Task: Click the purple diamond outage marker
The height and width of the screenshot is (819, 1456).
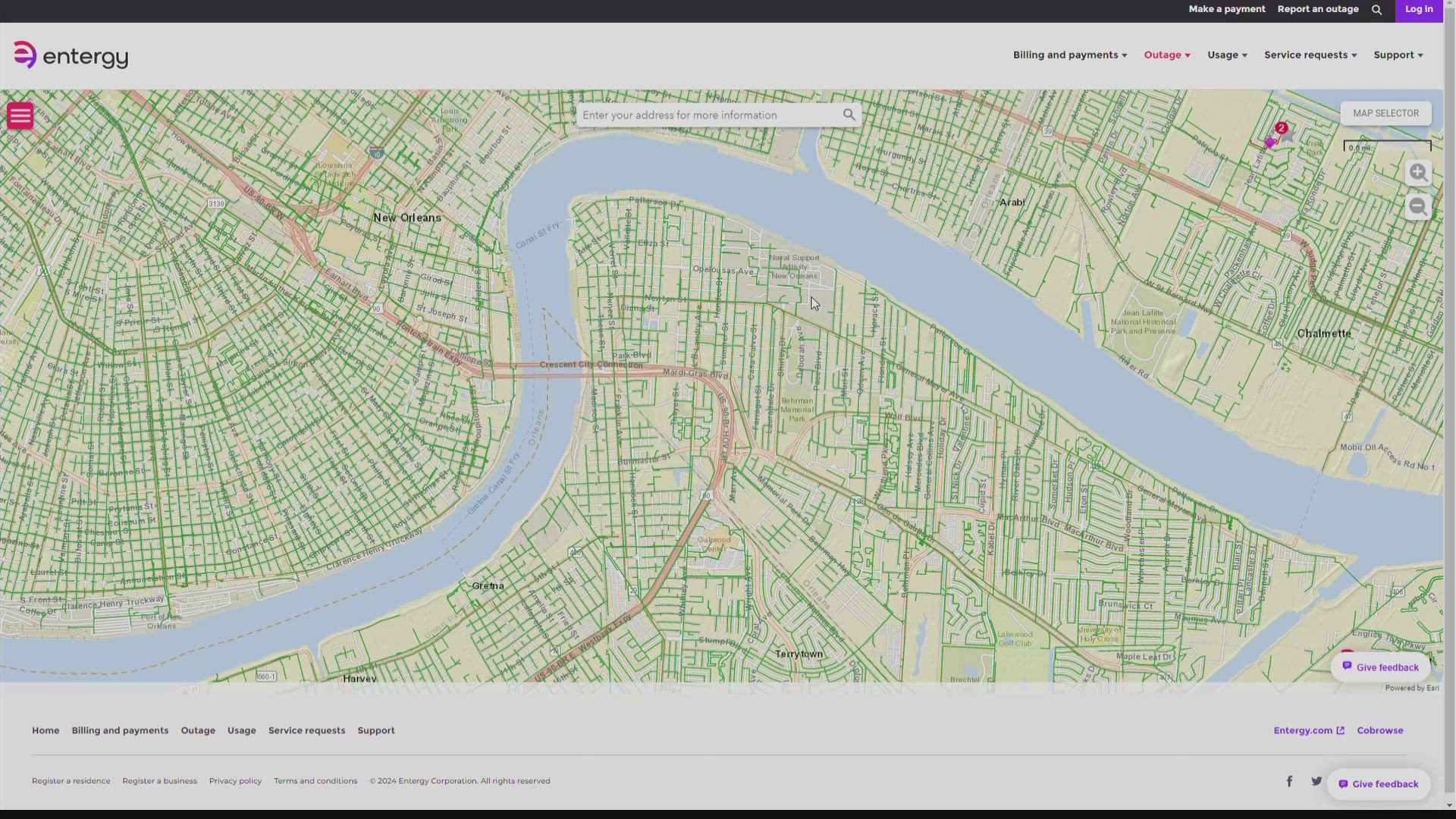Action: (x=1270, y=143)
